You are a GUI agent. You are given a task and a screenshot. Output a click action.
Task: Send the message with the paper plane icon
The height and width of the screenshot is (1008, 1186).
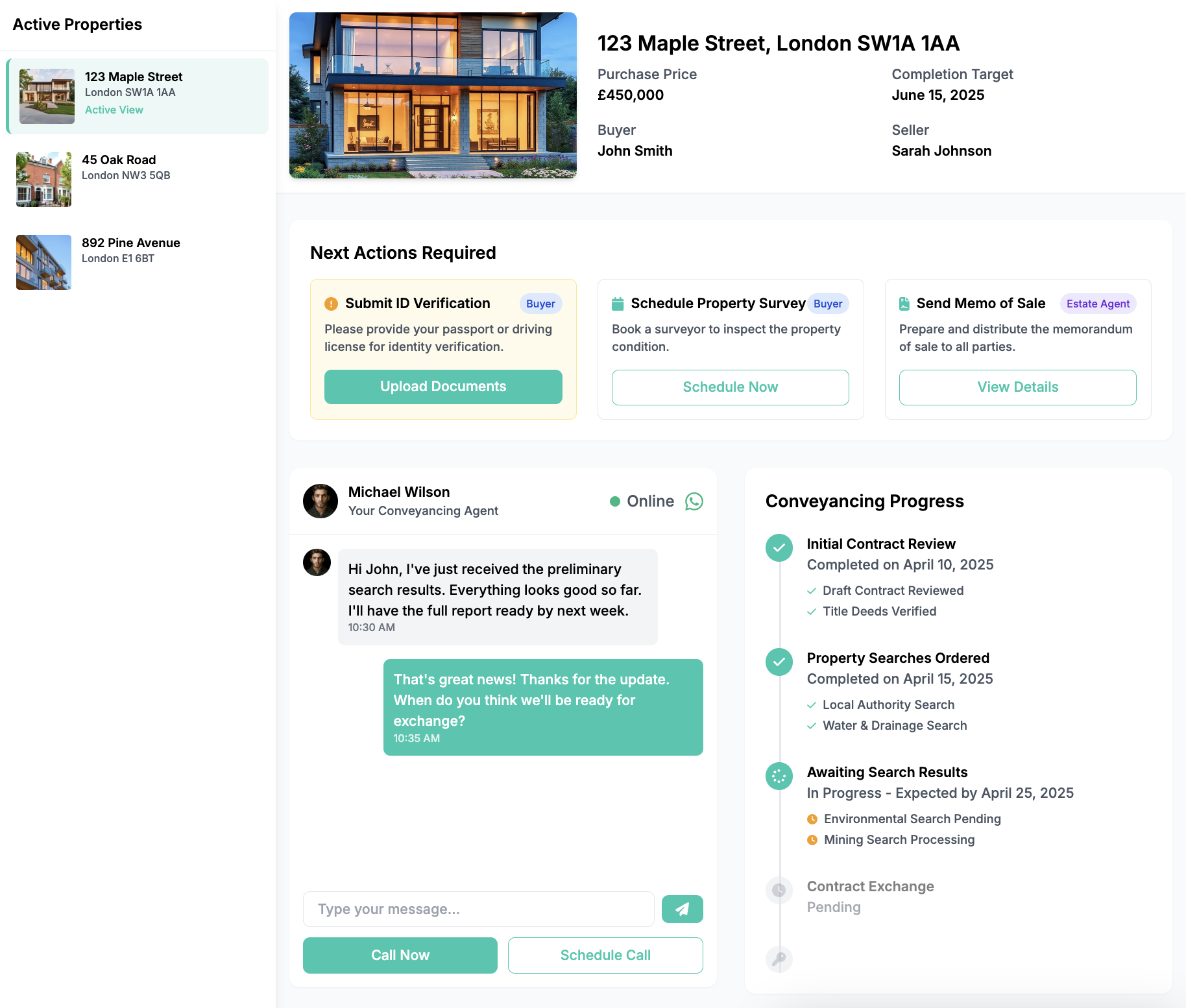point(682,909)
